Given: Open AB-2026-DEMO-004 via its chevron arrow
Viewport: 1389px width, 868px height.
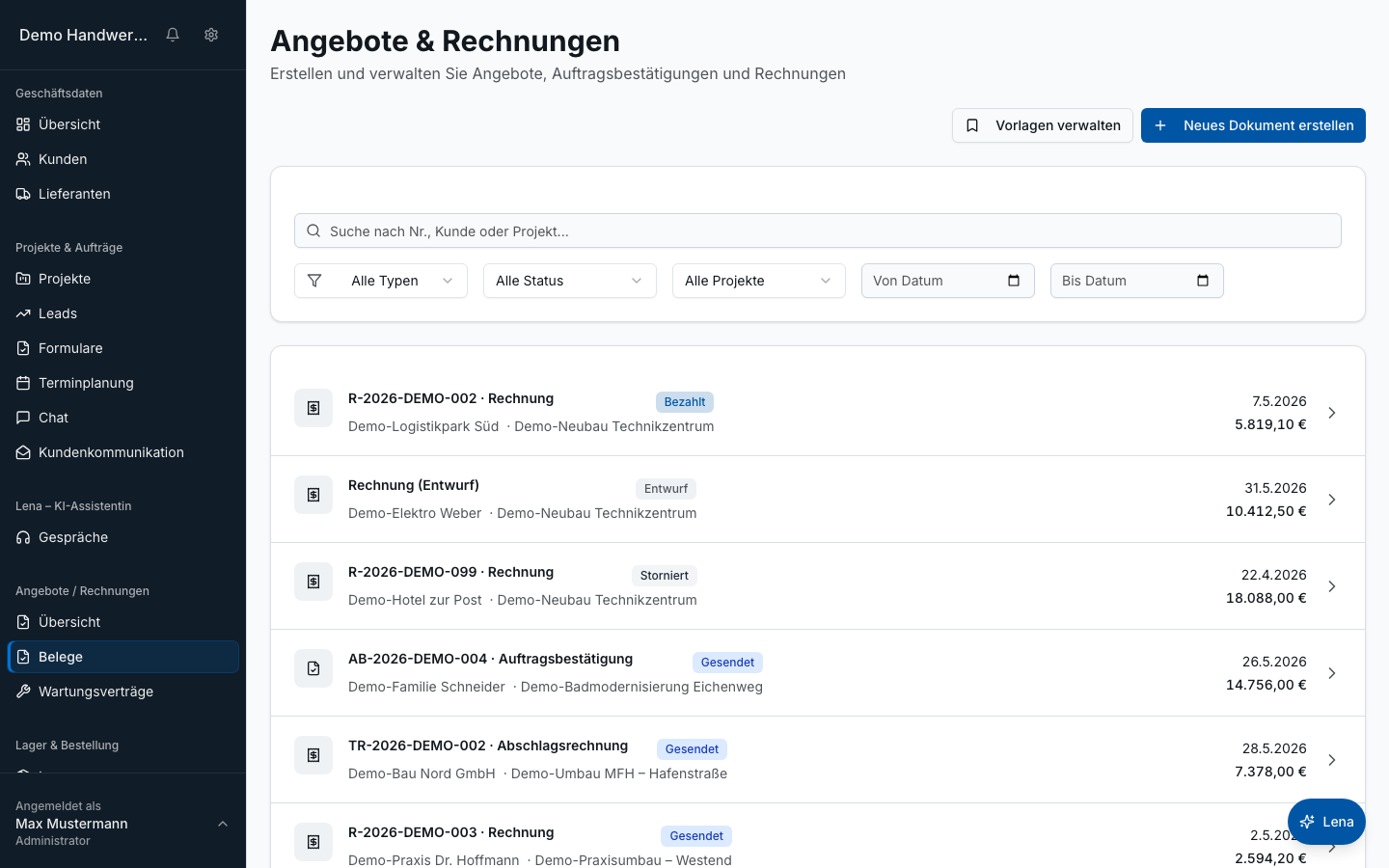Looking at the screenshot, I should (1332, 673).
